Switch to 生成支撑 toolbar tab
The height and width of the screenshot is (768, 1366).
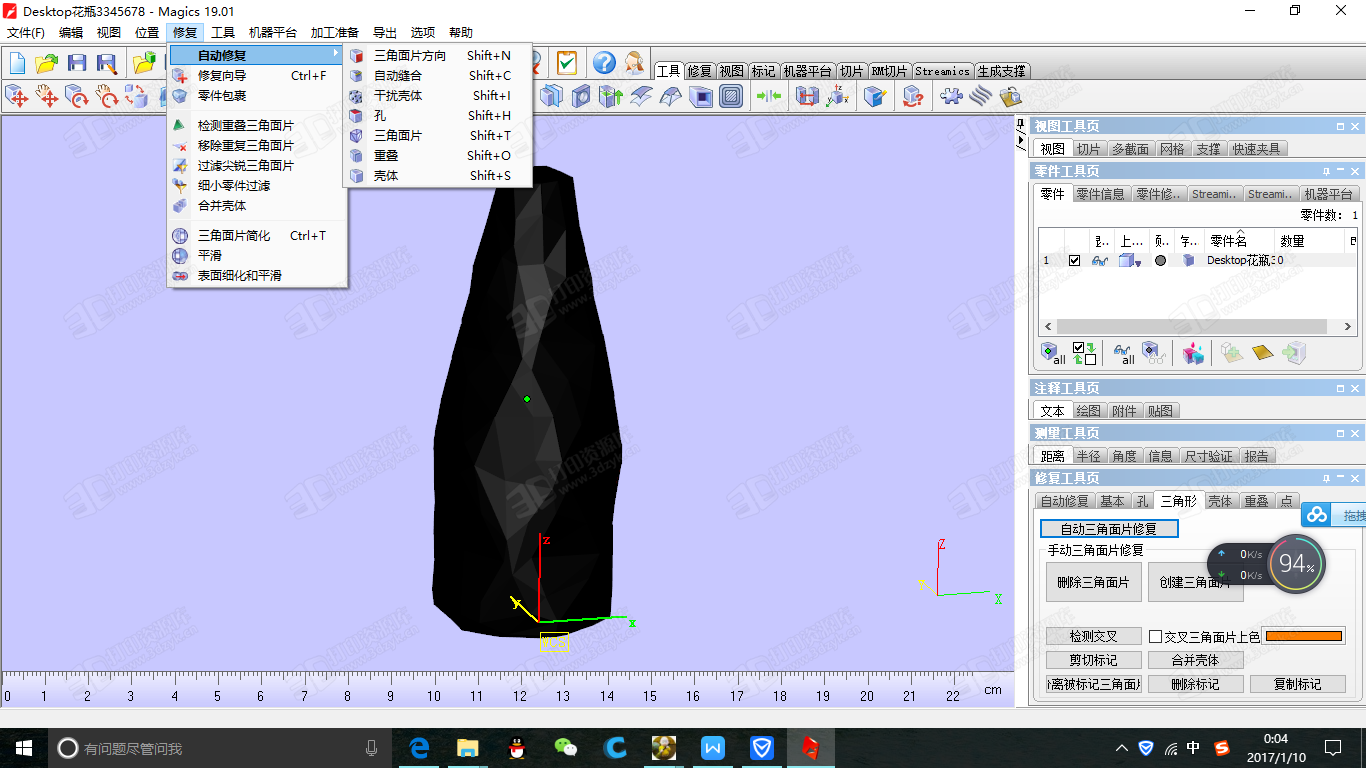click(x=1002, y=71)
